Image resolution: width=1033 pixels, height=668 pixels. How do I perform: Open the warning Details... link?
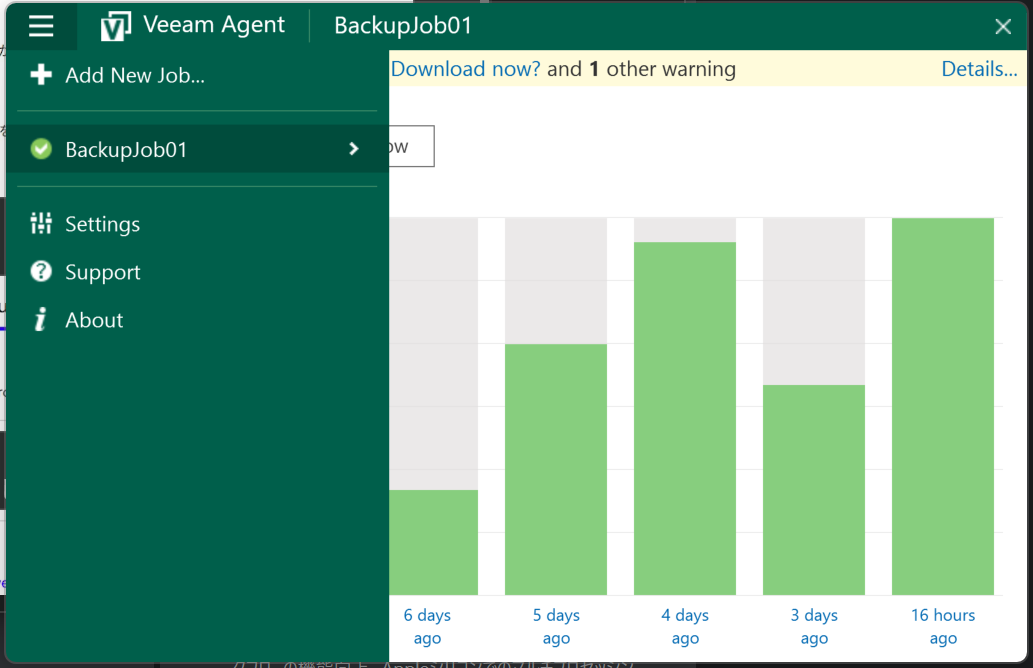coord(979,69)
